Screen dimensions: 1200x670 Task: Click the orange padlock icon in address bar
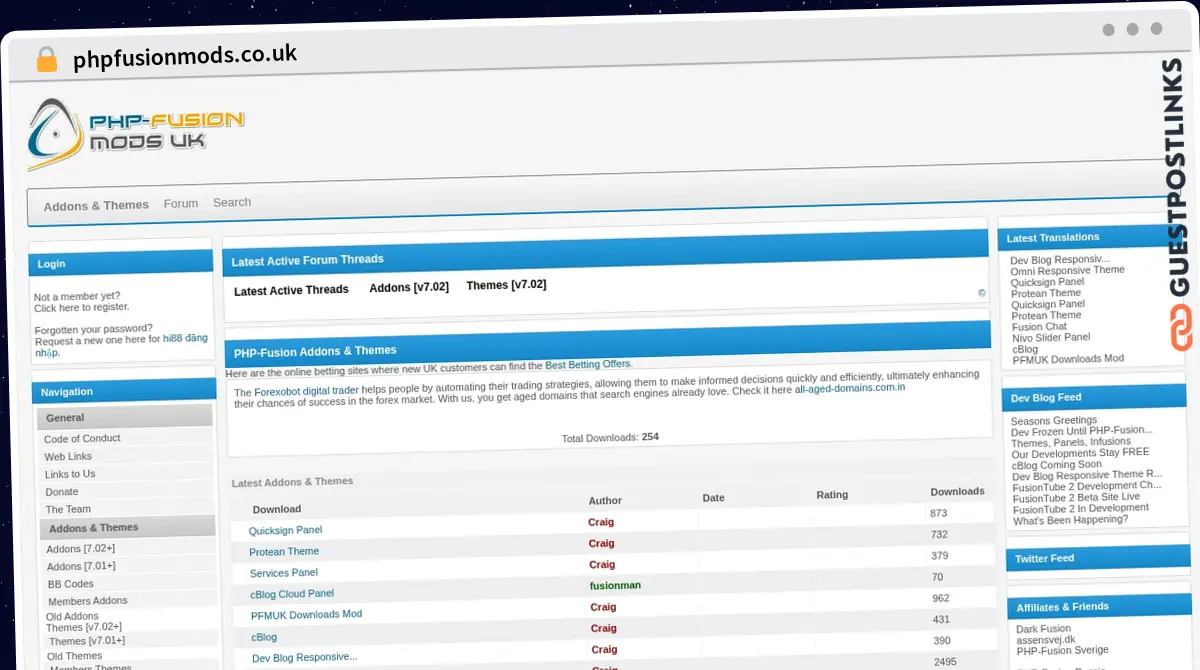pyautogui.click(x=46, y=60)
